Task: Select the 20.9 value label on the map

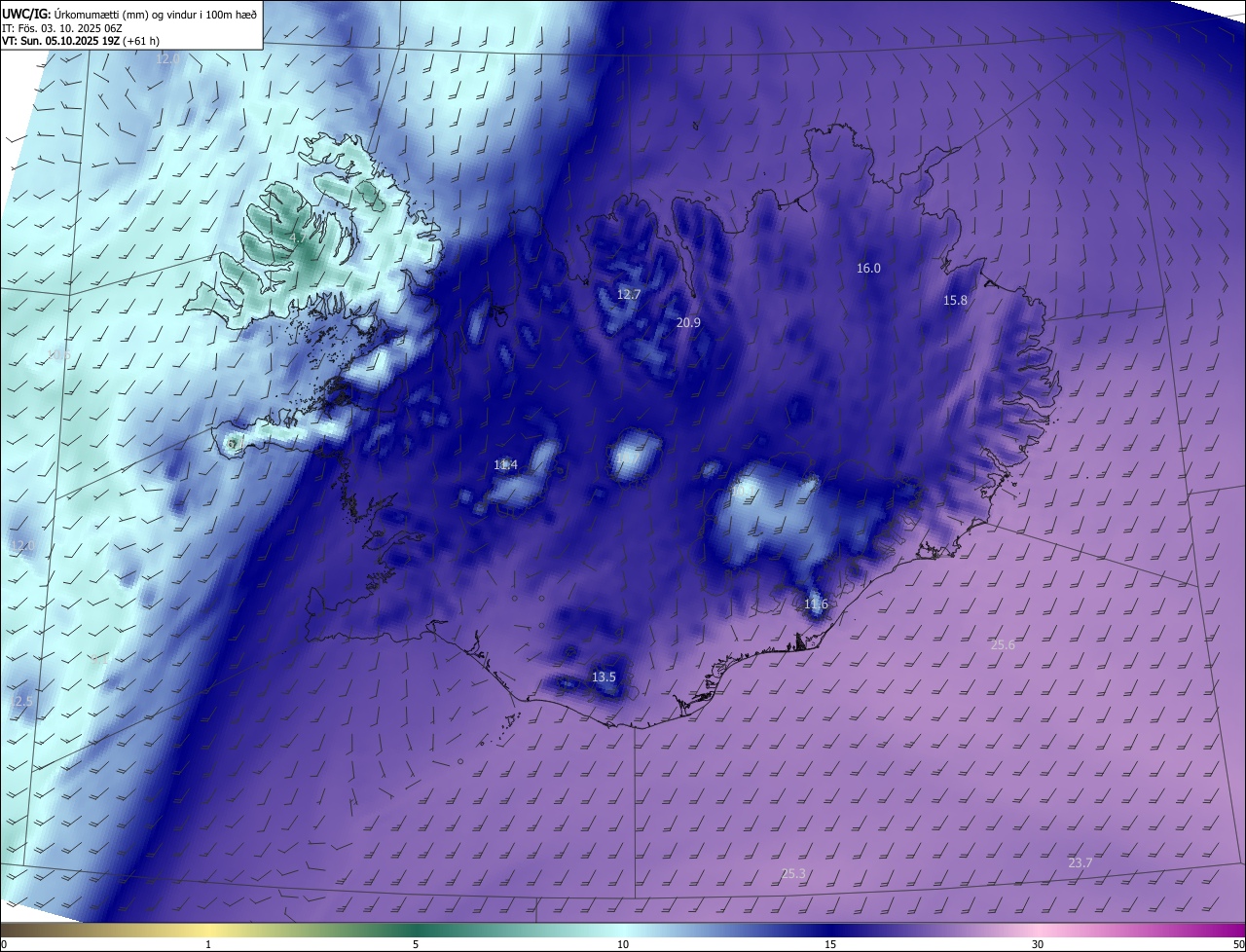Action: click(688, 322)
